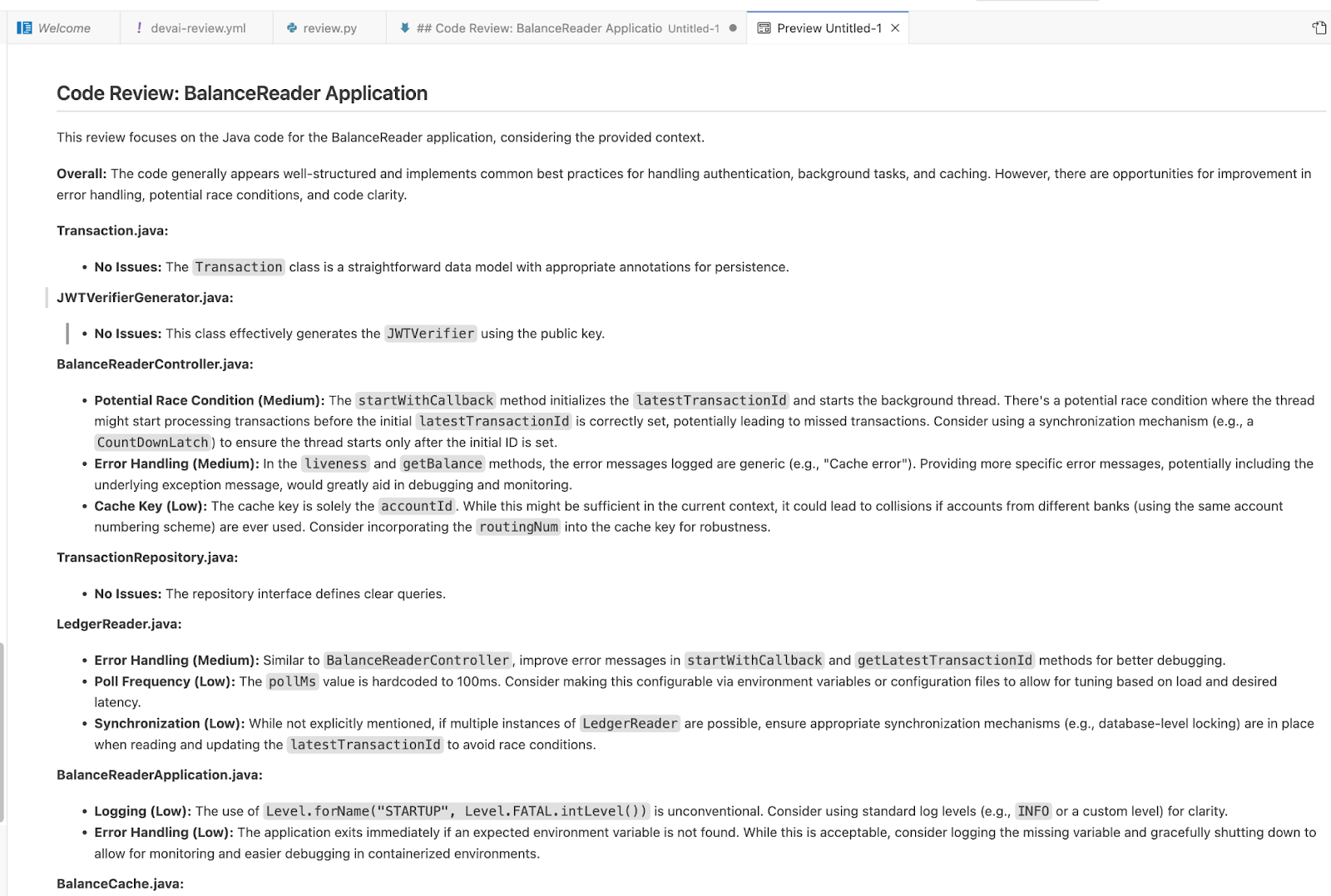
Task: Click the JWTVerifierGenerator.java section heading
Action: tap(145, 298)
